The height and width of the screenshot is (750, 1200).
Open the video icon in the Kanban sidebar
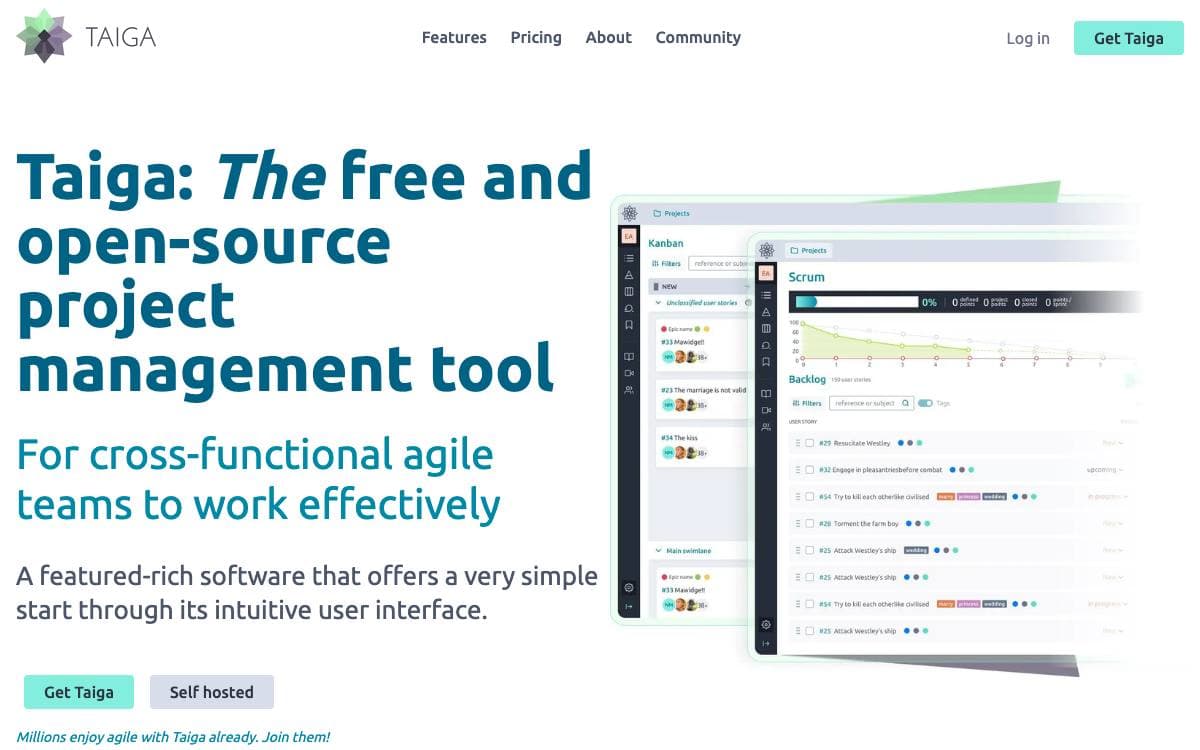coord(629,373)
